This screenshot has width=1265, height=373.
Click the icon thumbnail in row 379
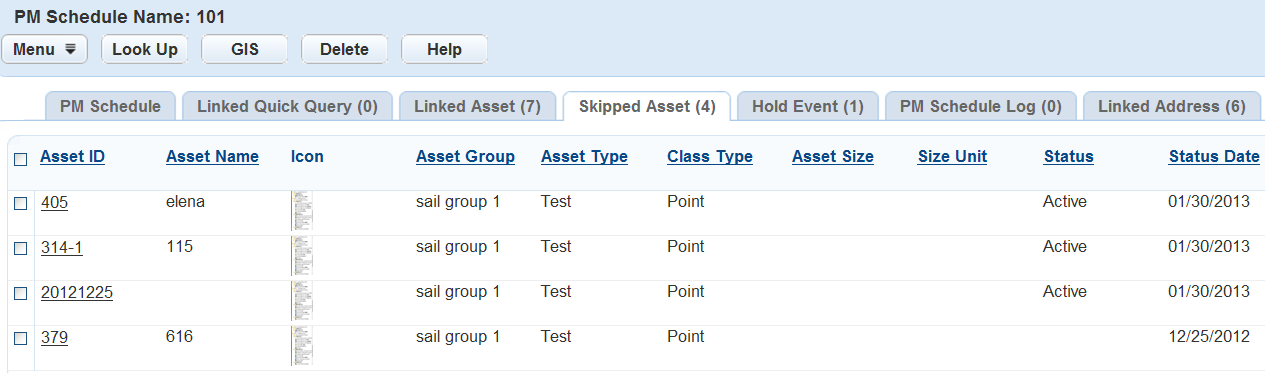302,346
